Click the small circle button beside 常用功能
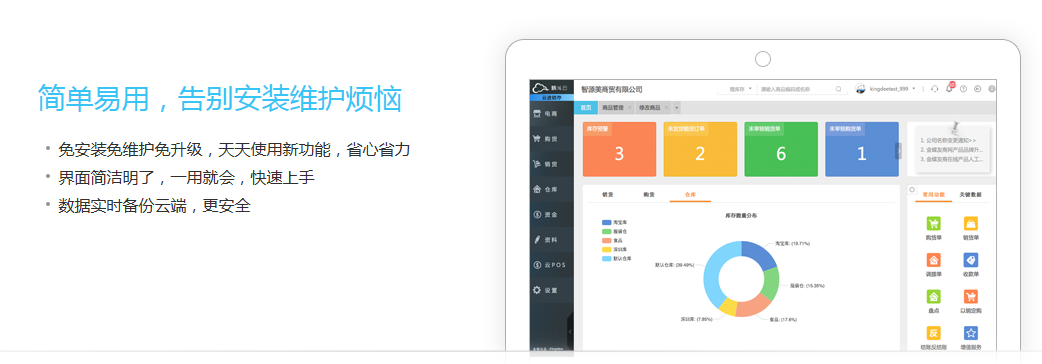 click(911, 189)
